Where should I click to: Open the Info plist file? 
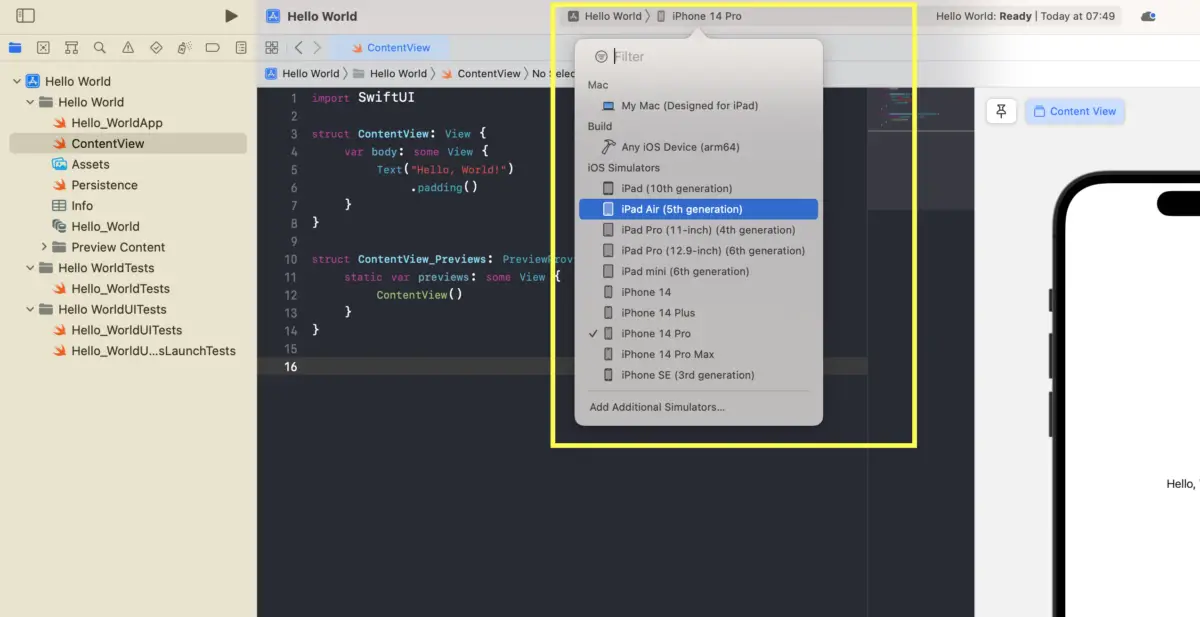(x=128, y=206)
